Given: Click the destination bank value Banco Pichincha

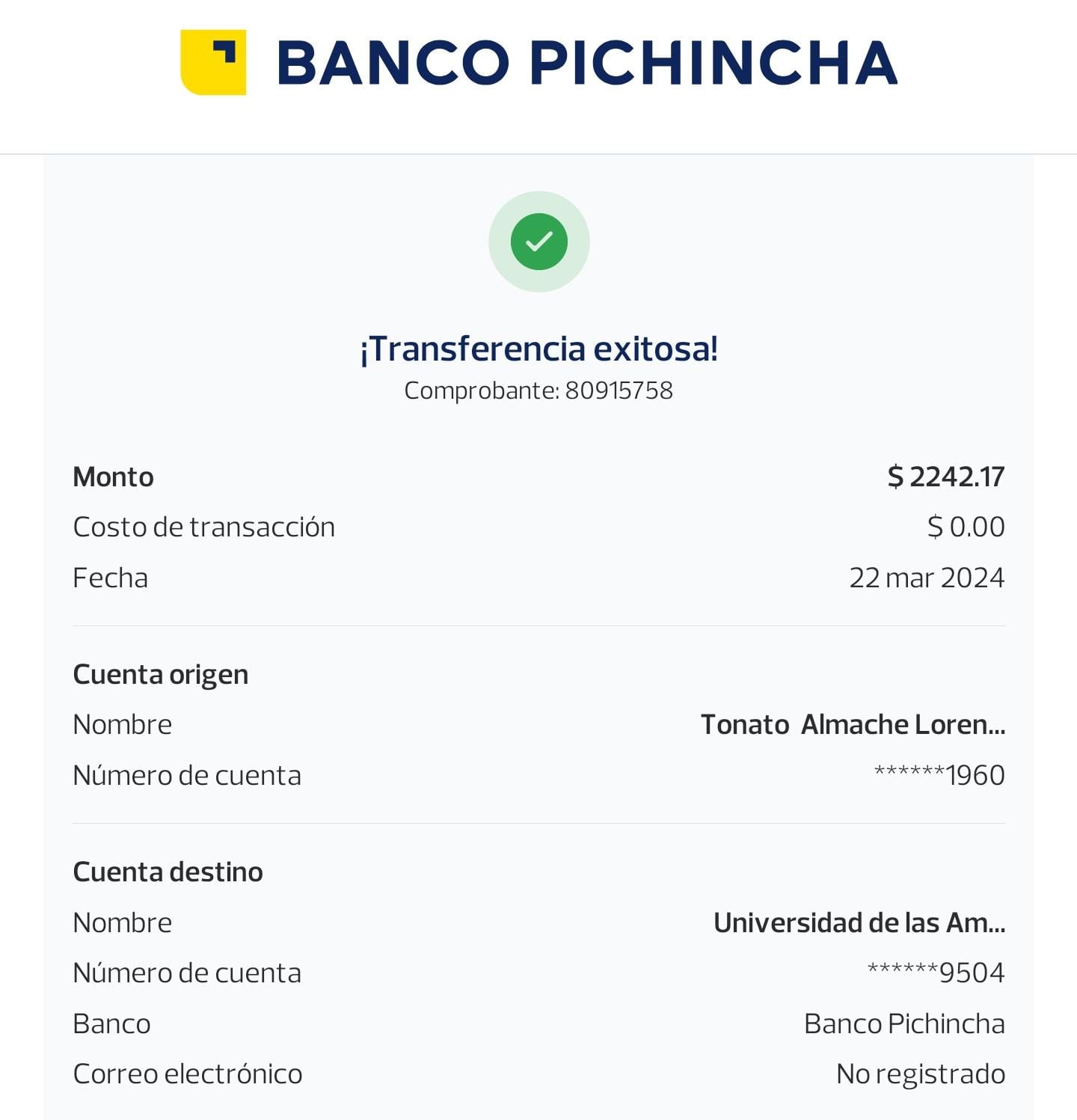Looking at the screenshot, I should [x=903, y=1023].
